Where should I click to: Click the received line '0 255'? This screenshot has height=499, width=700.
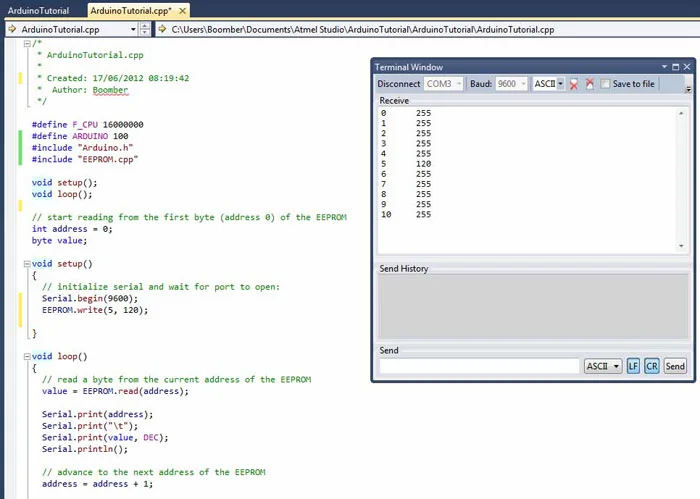[406, 113]
